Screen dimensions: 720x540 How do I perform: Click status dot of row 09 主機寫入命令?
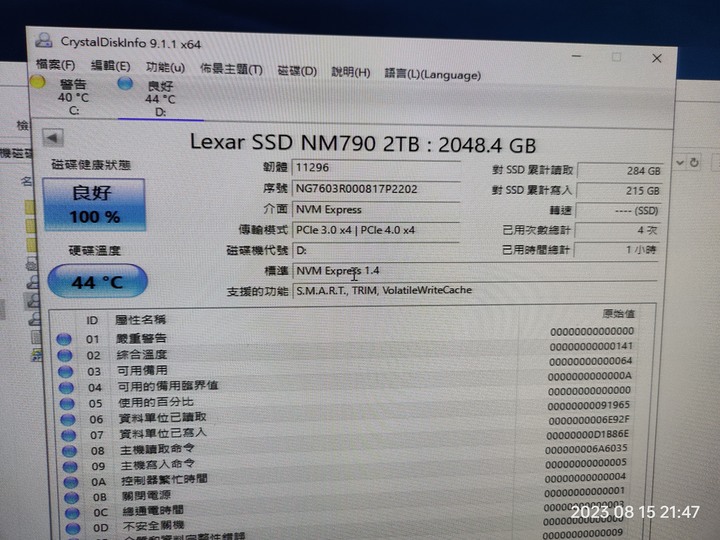pyautogui.click(x=70, y=467)
